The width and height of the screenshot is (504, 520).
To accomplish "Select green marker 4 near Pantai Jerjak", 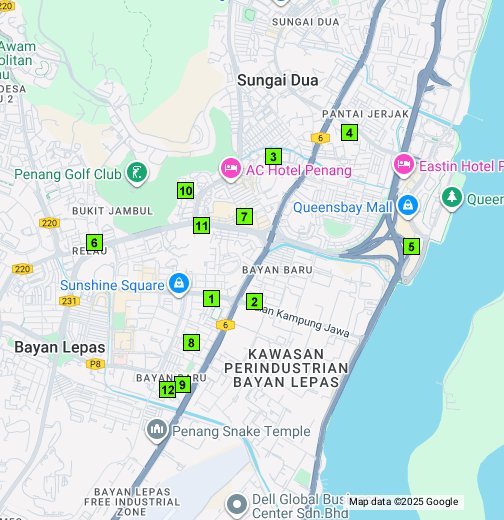I will pos(349,133).
